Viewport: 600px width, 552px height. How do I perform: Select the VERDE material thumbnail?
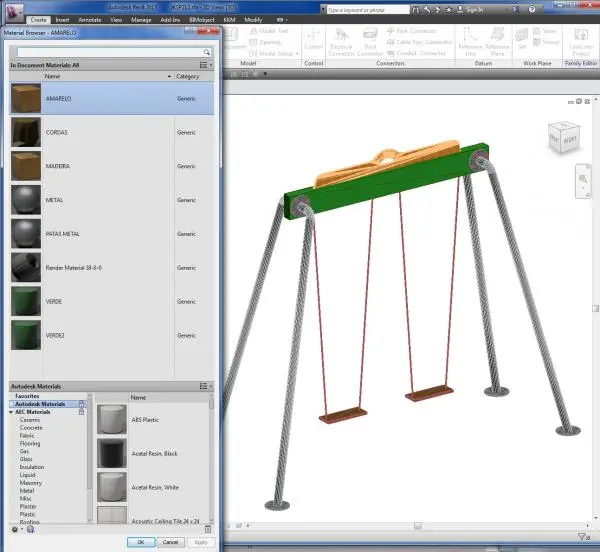click(26, 301)
